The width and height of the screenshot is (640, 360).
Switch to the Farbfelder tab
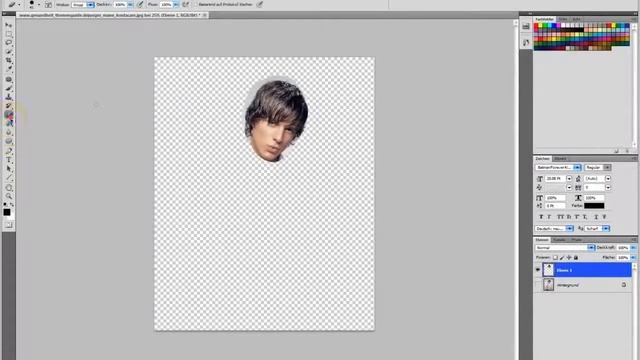544,19
